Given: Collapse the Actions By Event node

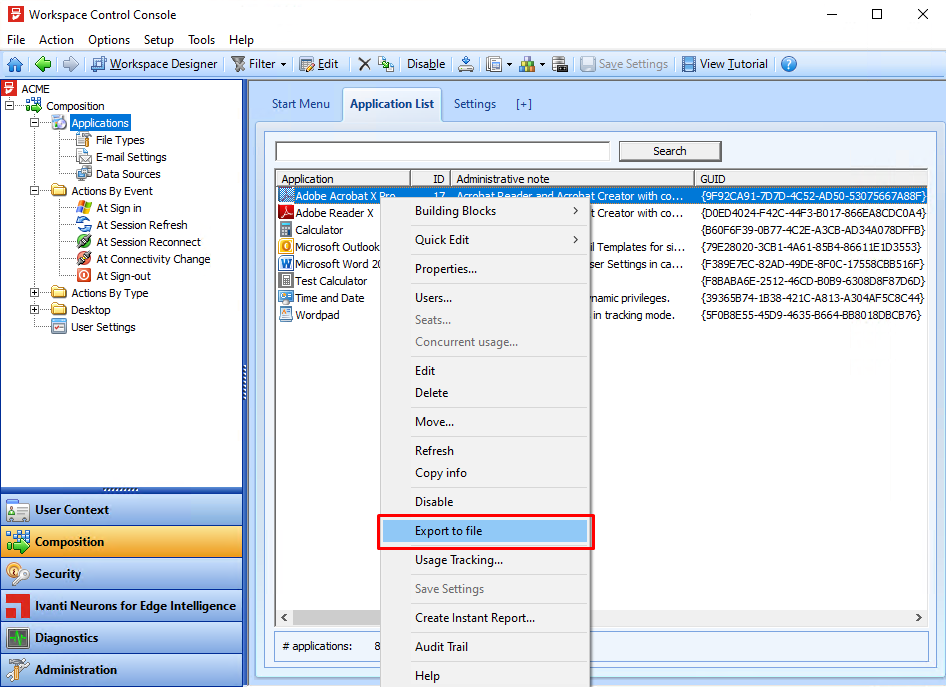Looking at the screenshot, I should click(x=34, y=191).
